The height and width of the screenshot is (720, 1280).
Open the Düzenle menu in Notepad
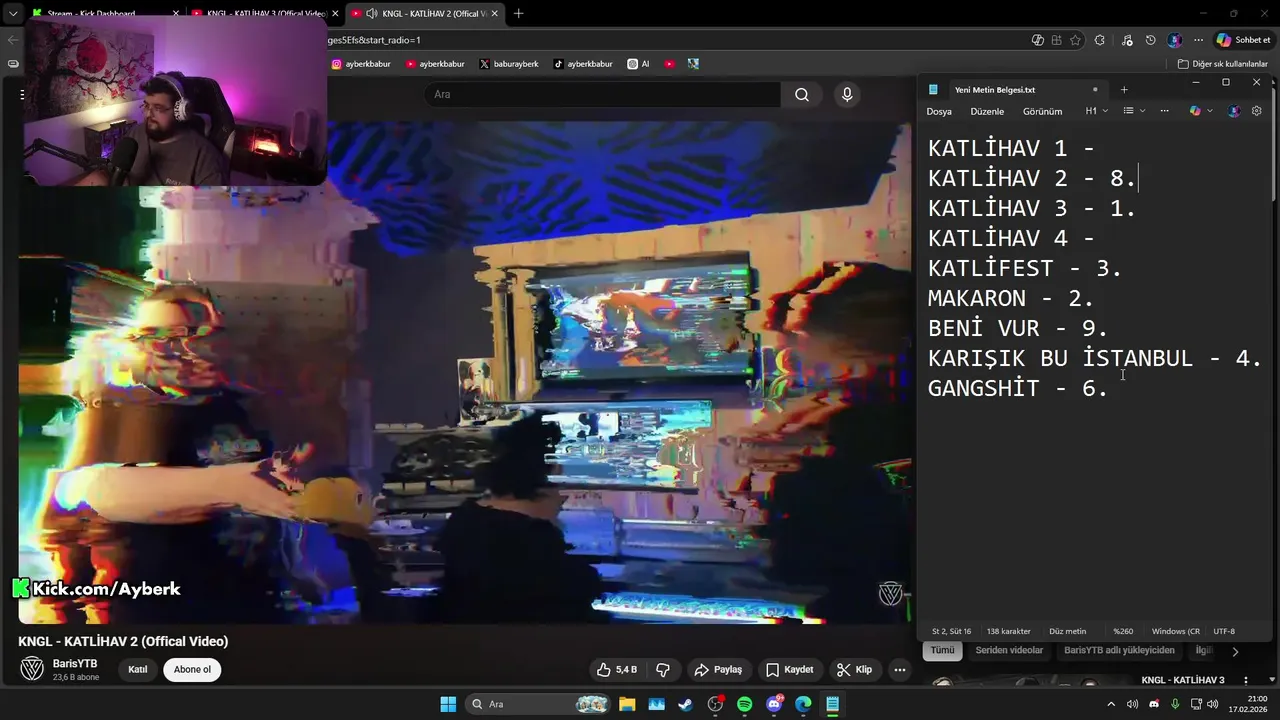[987, 111]
